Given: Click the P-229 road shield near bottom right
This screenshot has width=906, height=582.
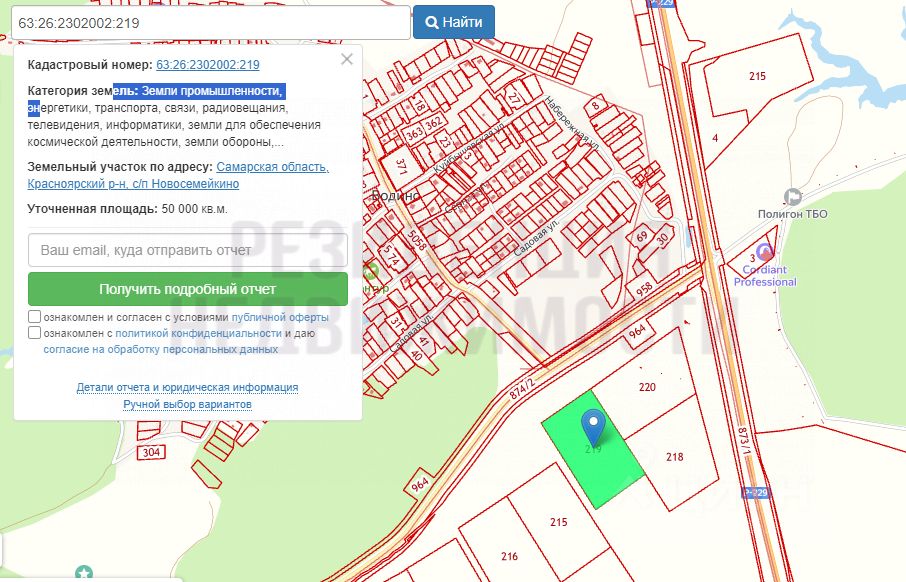Looking at the screenshot, I should click(756, 493).
